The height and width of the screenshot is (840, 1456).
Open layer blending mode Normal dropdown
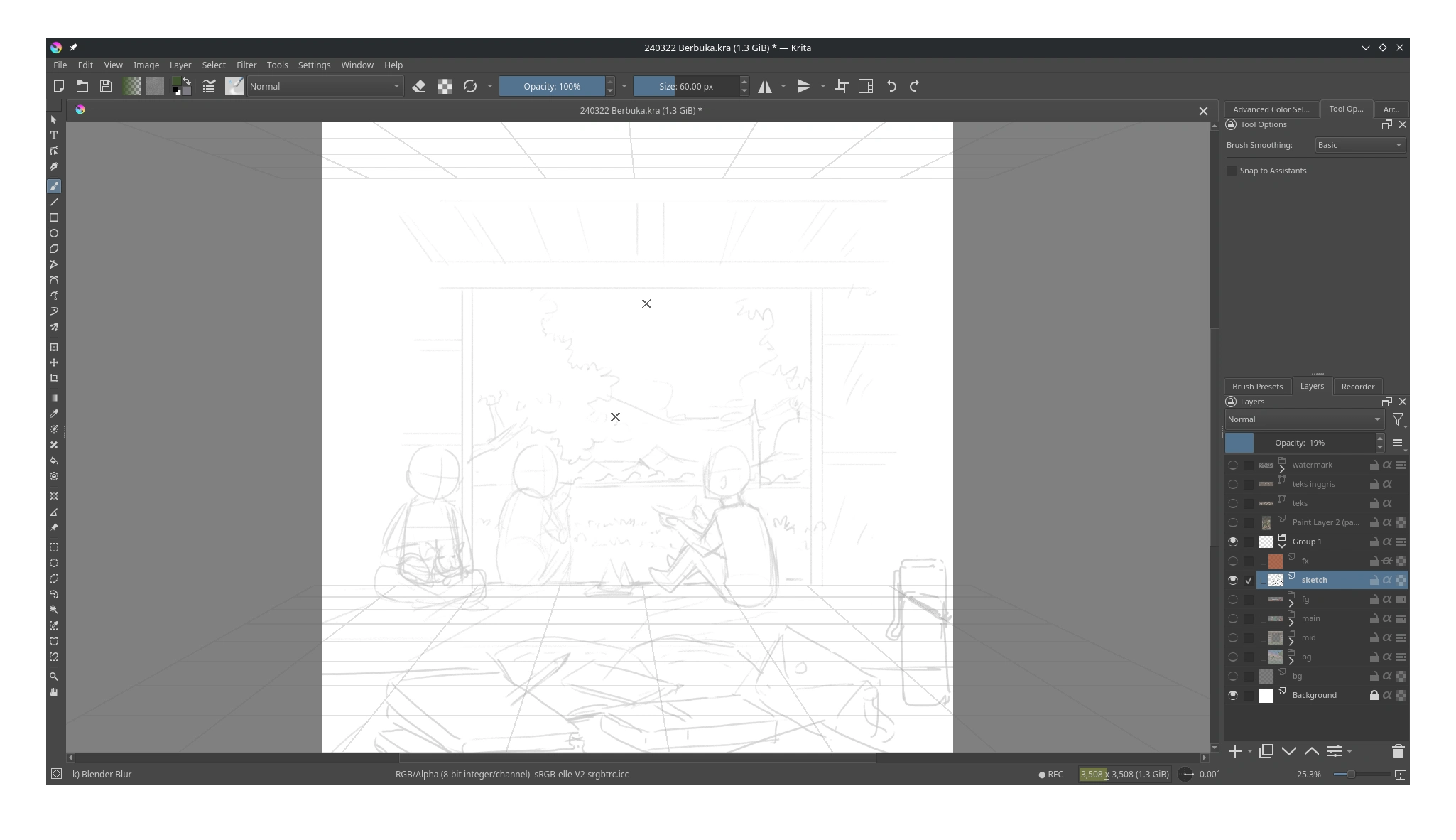tap(1304, 419)
